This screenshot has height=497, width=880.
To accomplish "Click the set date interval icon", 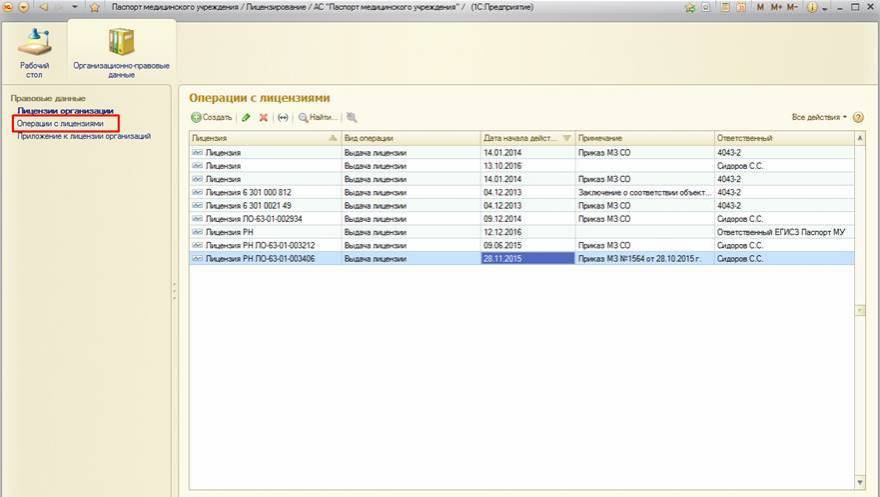I will (282, 117).
